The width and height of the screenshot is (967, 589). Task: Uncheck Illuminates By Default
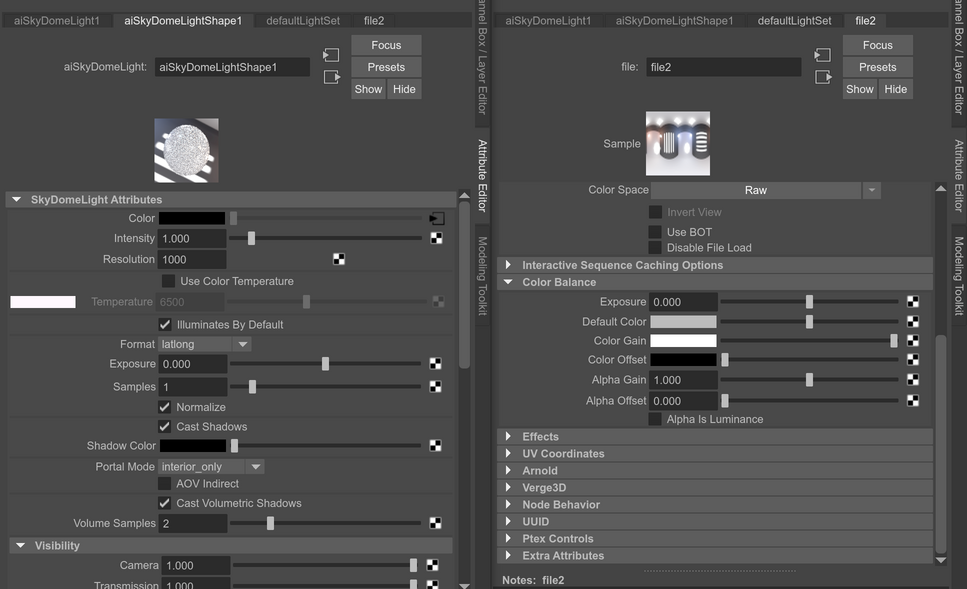click(165, 324)
